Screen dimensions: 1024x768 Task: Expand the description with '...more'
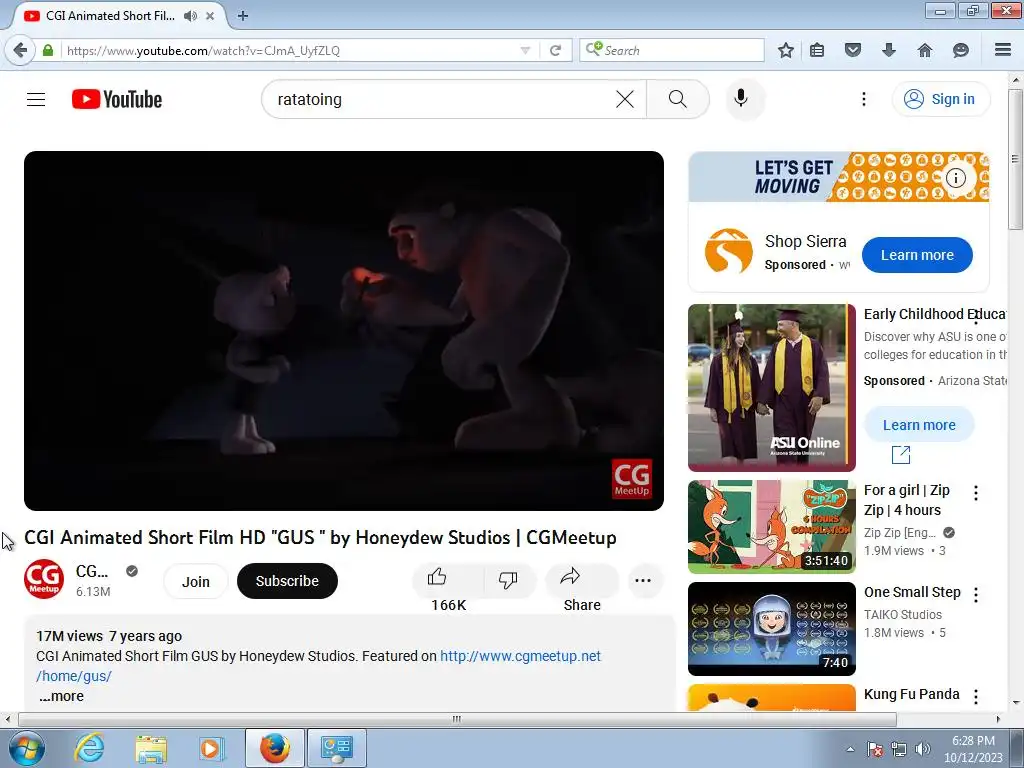click(x=61, y=696)
